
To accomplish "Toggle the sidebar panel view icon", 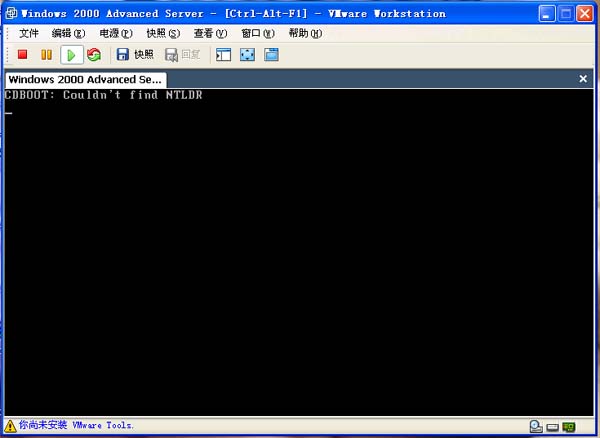I will point(223,55).
